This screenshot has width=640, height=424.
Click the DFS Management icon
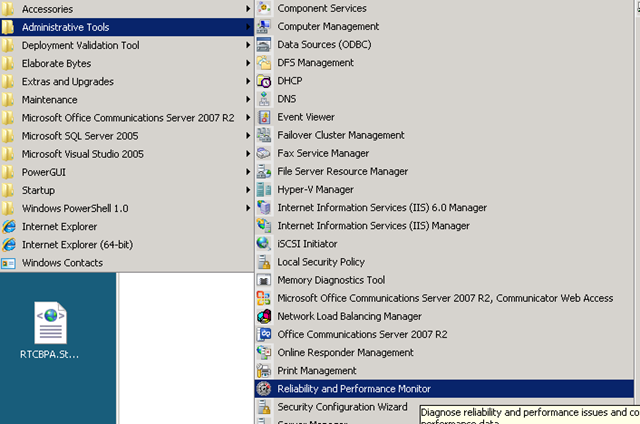click(264, 62)
